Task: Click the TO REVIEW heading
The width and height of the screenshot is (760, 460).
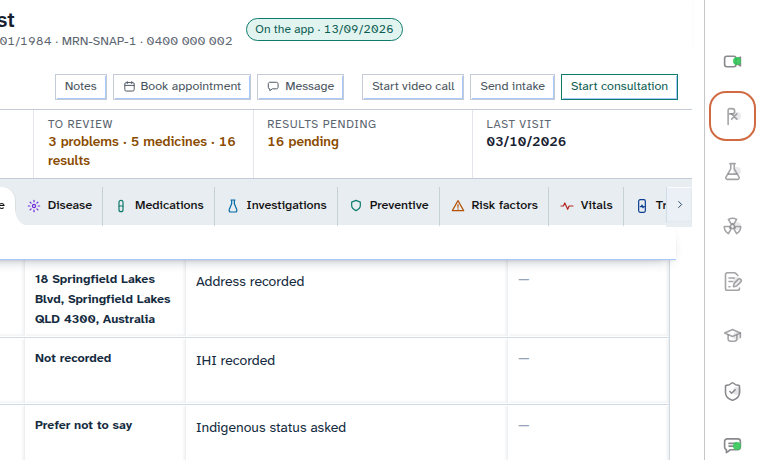Action: (x=80, y=124)
